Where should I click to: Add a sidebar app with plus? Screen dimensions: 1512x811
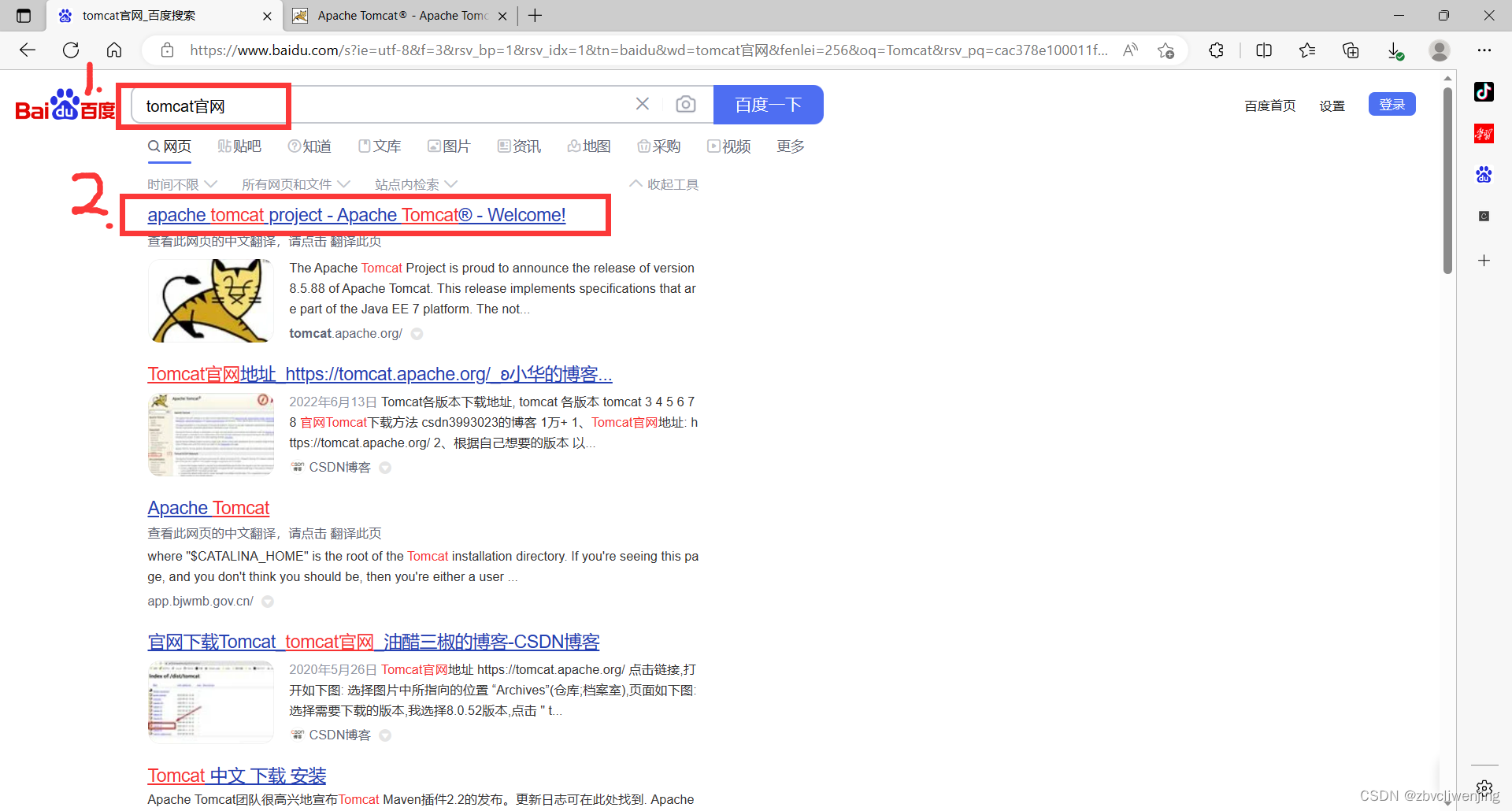(x=1484, y=261)
